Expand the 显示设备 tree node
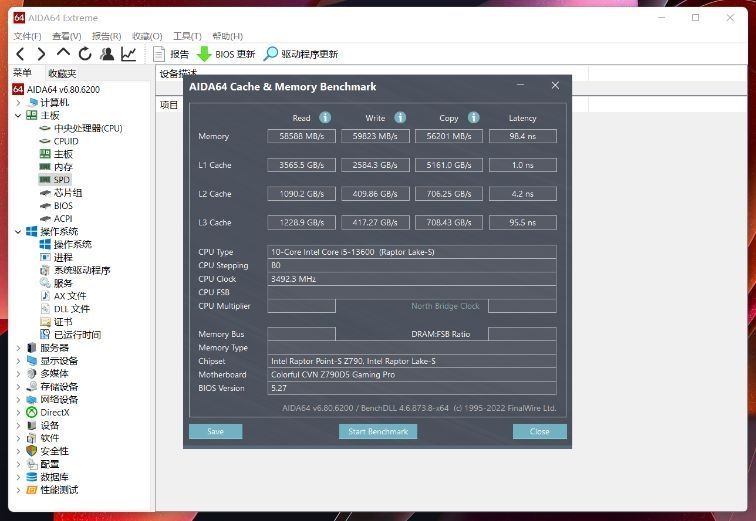Screen dimensions: 756x521 click(x=18, y=361)
